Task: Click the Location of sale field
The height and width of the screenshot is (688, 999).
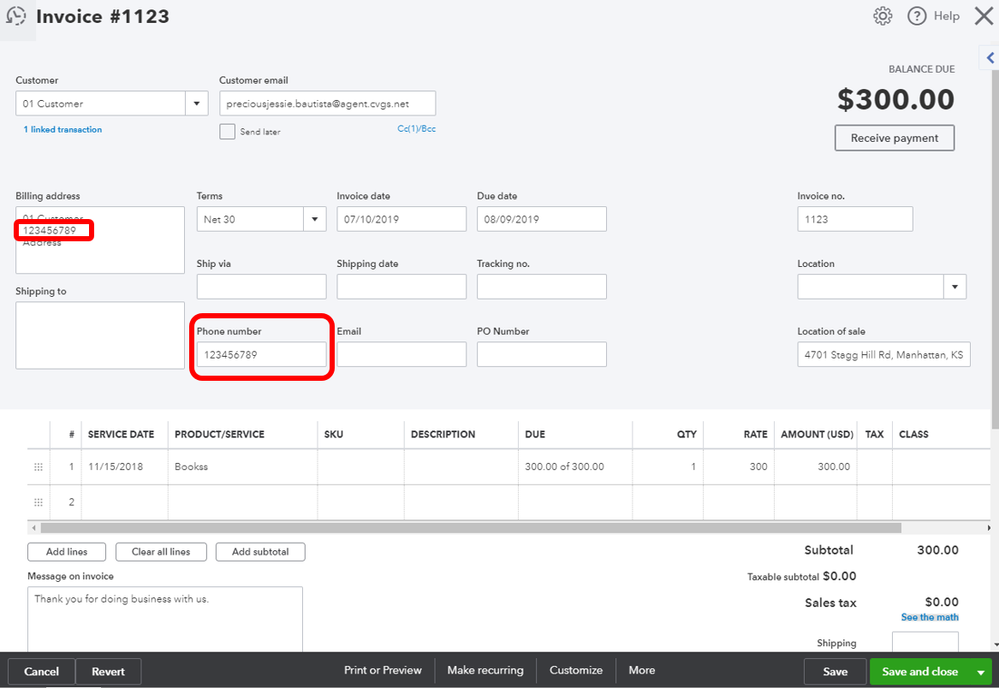Action: 884,354
